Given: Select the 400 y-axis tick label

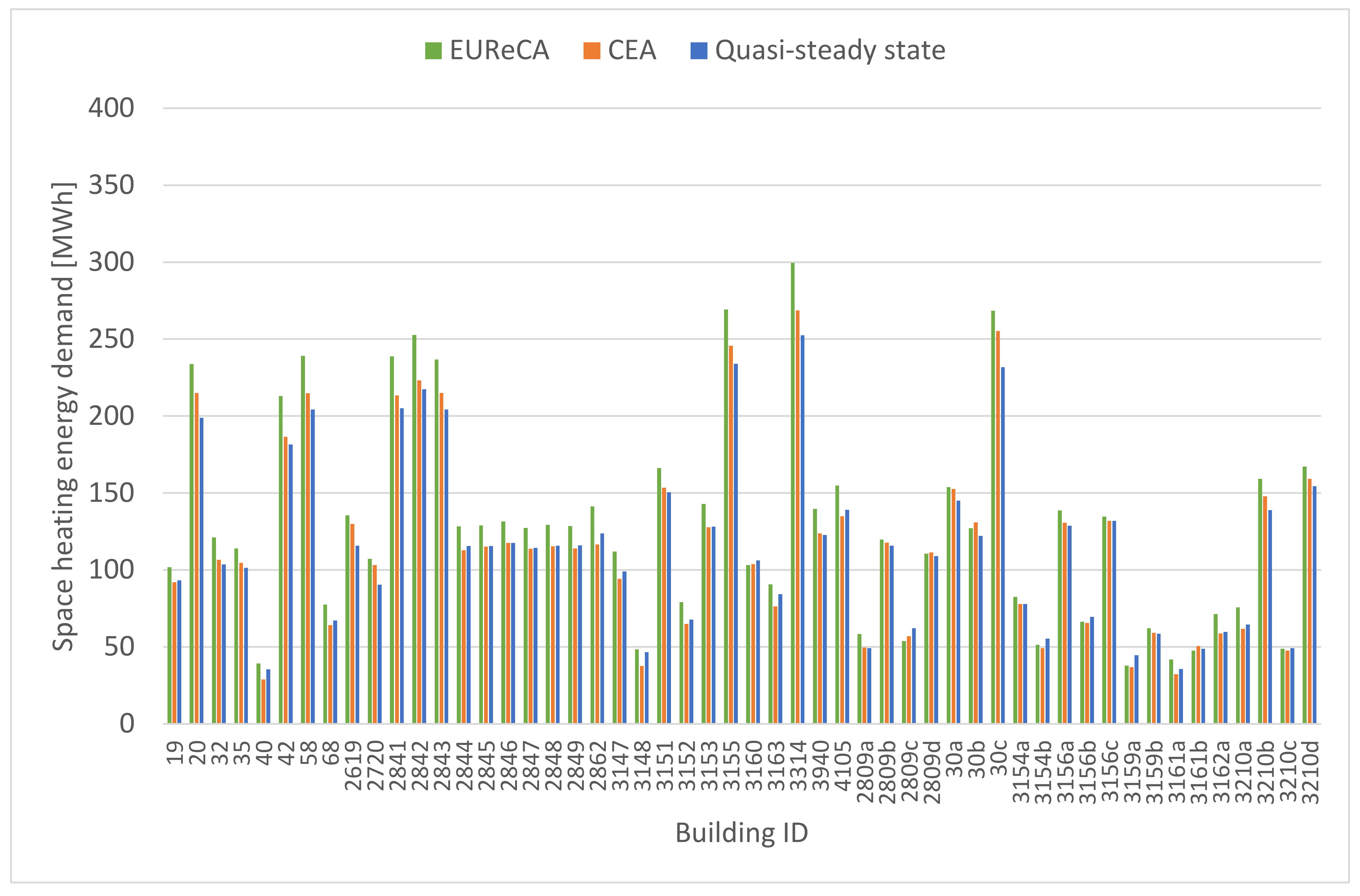Looking at the screenshot, I should tap(111, 108).
